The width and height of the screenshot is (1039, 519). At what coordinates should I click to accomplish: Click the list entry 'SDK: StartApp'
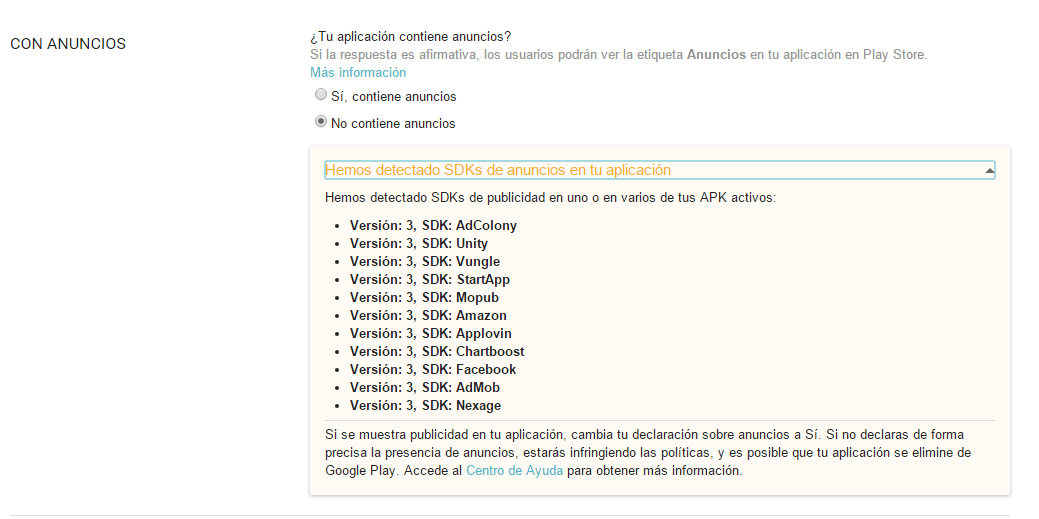point(430,279)
